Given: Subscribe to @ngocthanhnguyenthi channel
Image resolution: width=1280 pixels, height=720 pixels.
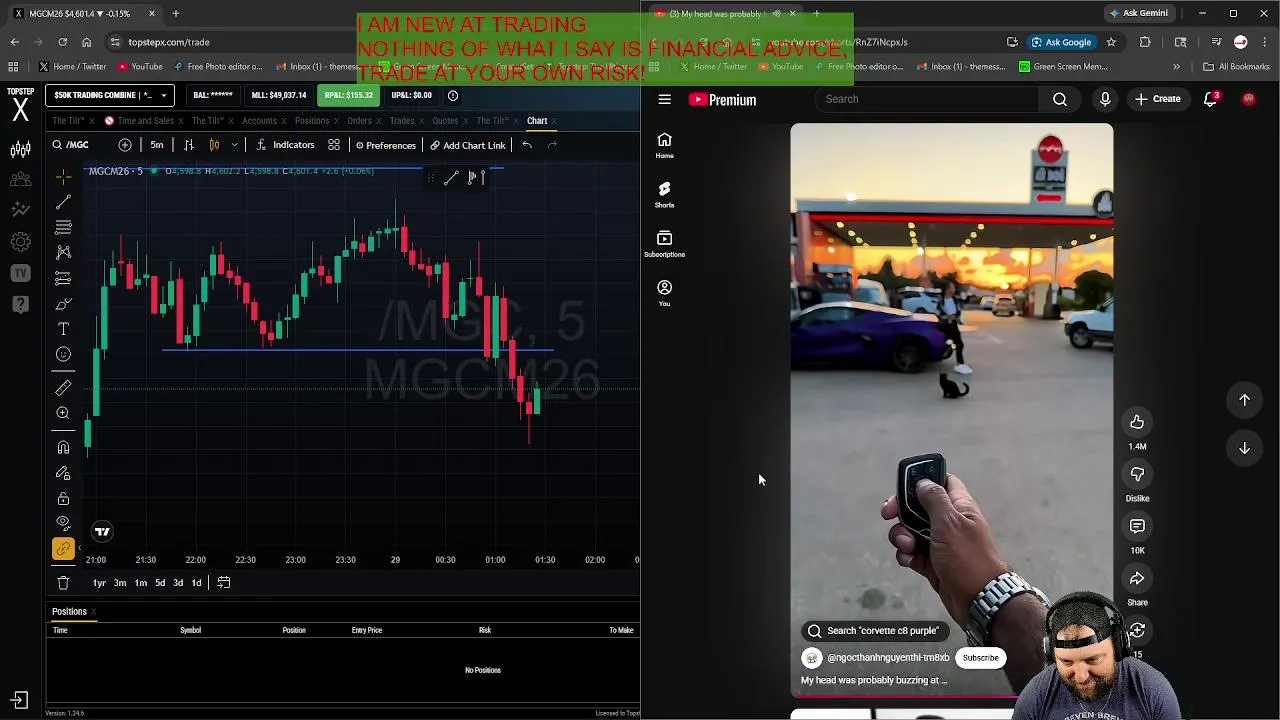Looking at the screenshot, I should (980, 658).
